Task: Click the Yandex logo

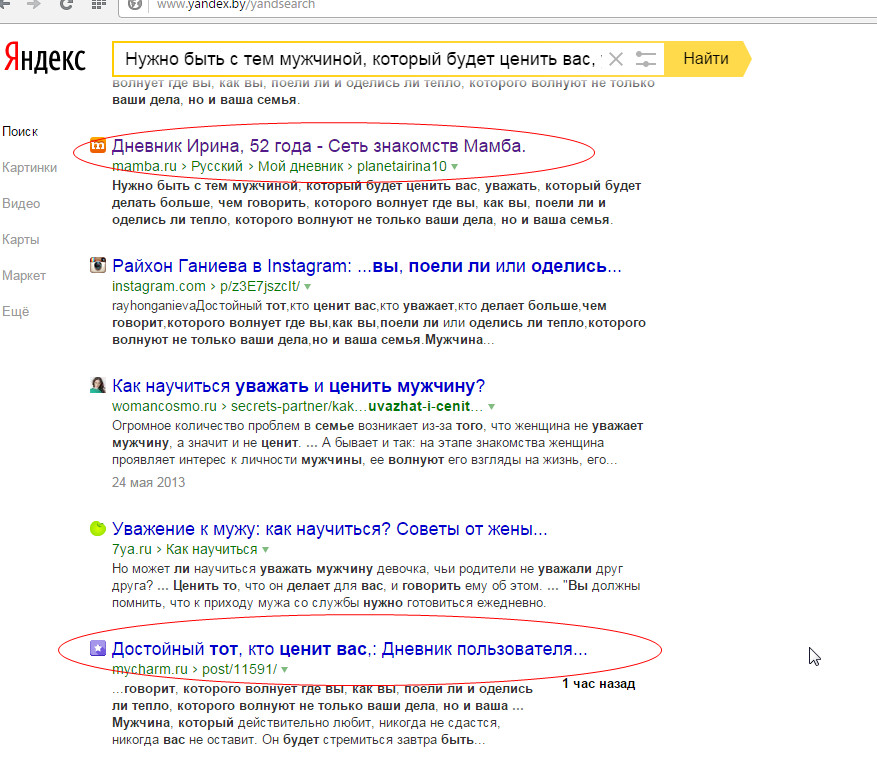Action: click(45, 58)
